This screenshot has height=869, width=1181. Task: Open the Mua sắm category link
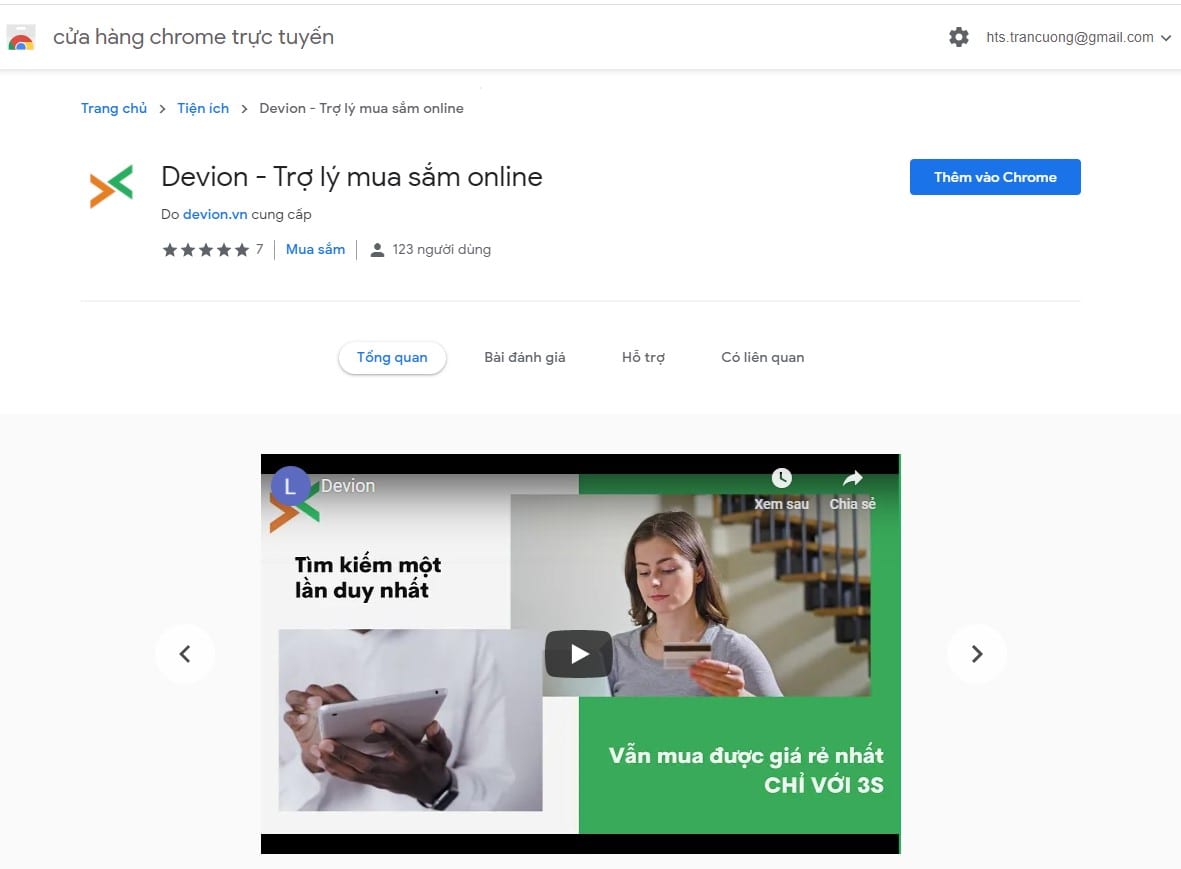[316, 249]
